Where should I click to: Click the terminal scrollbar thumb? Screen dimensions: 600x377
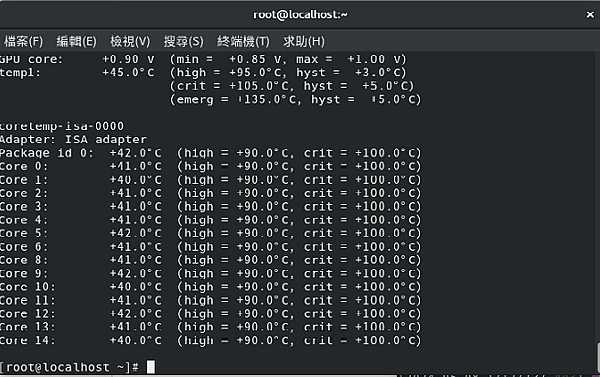click(598, 358)
